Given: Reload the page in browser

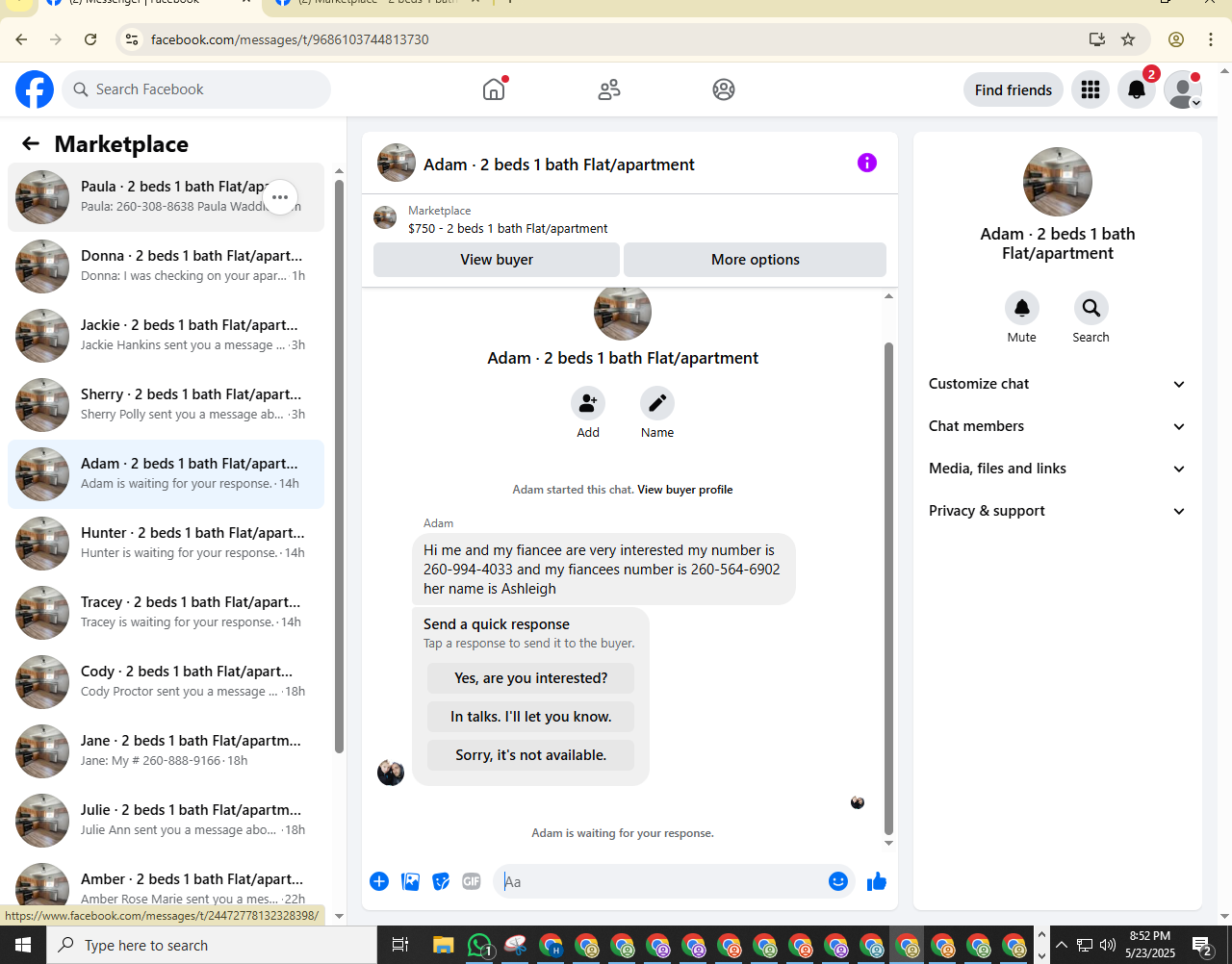Looking at the screenshot, I should pyautogui.click(x=90, y=39).
